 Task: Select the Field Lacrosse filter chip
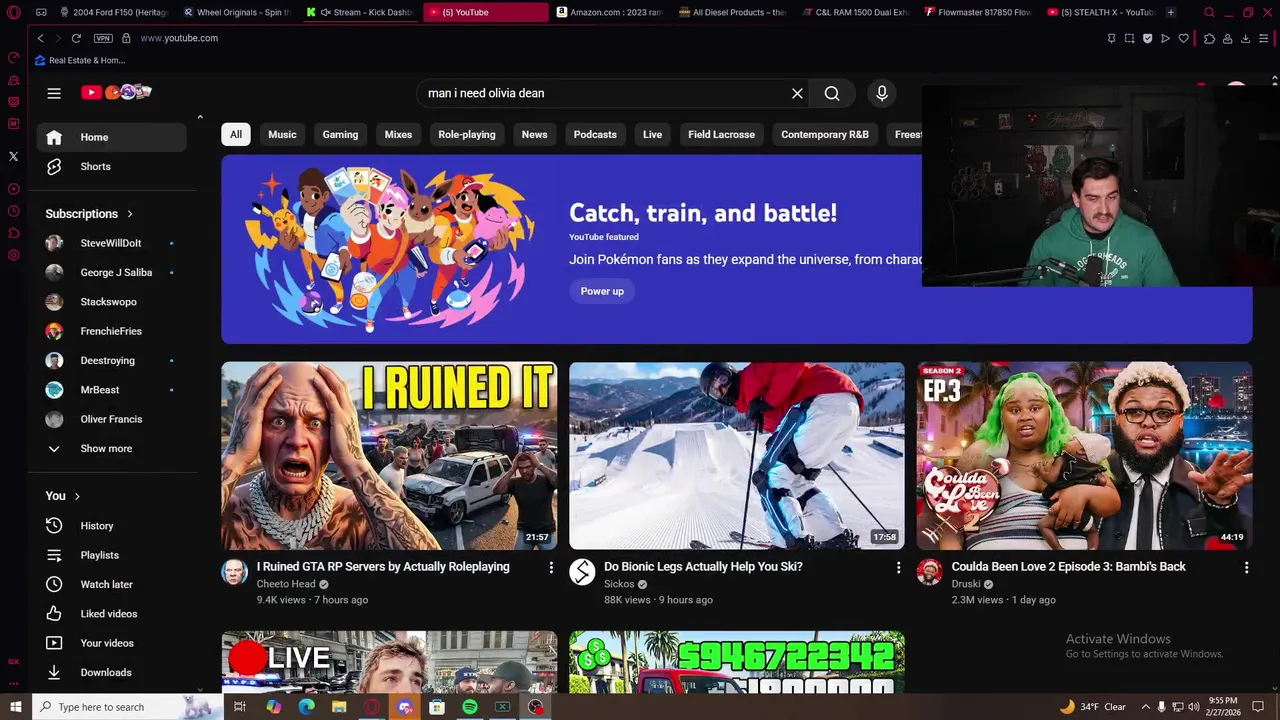[x=721, y=134]
